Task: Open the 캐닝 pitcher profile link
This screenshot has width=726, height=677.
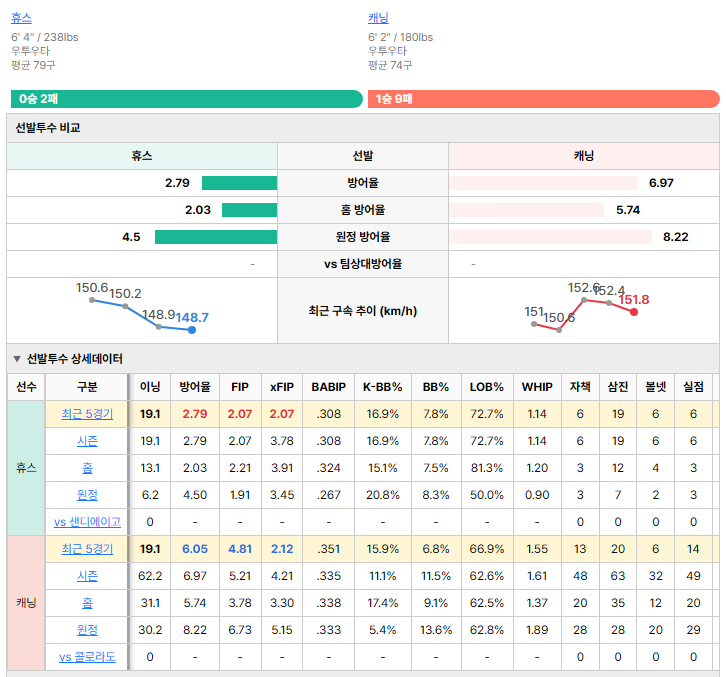Action: (378, 18)
